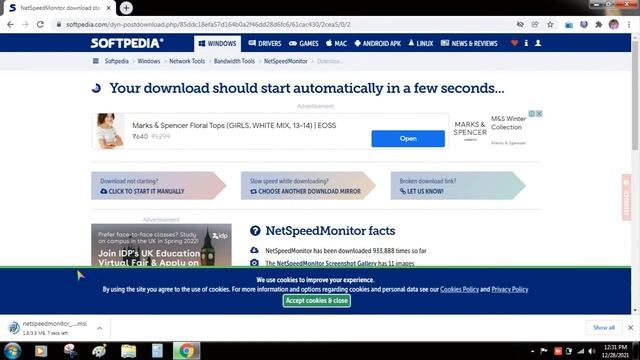Accept cookies and close the banner
Image resolution: width=640 pixels, height=360 pixels.
pyautogui.click(x=316, y=301)
